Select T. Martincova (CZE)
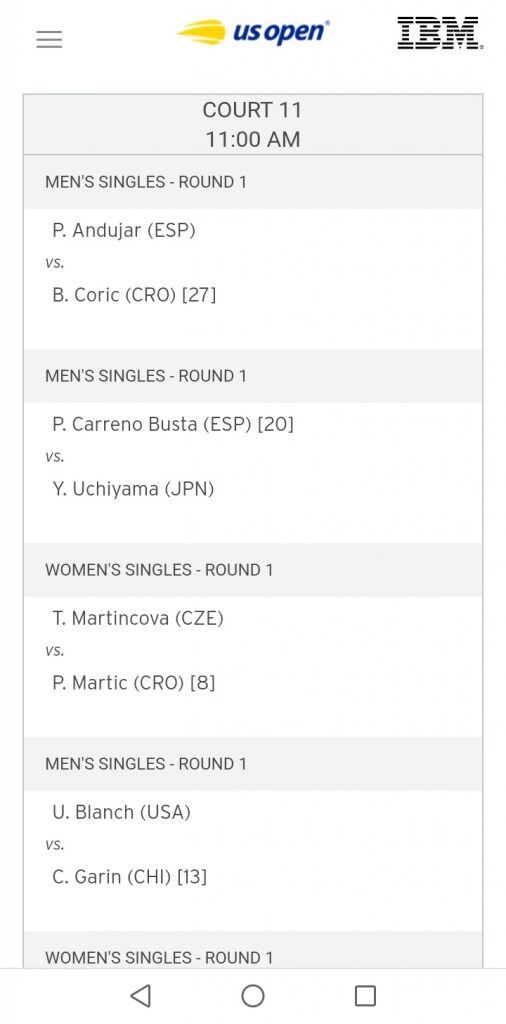This screenshot has height=1024, width=506. click(138, 618)
